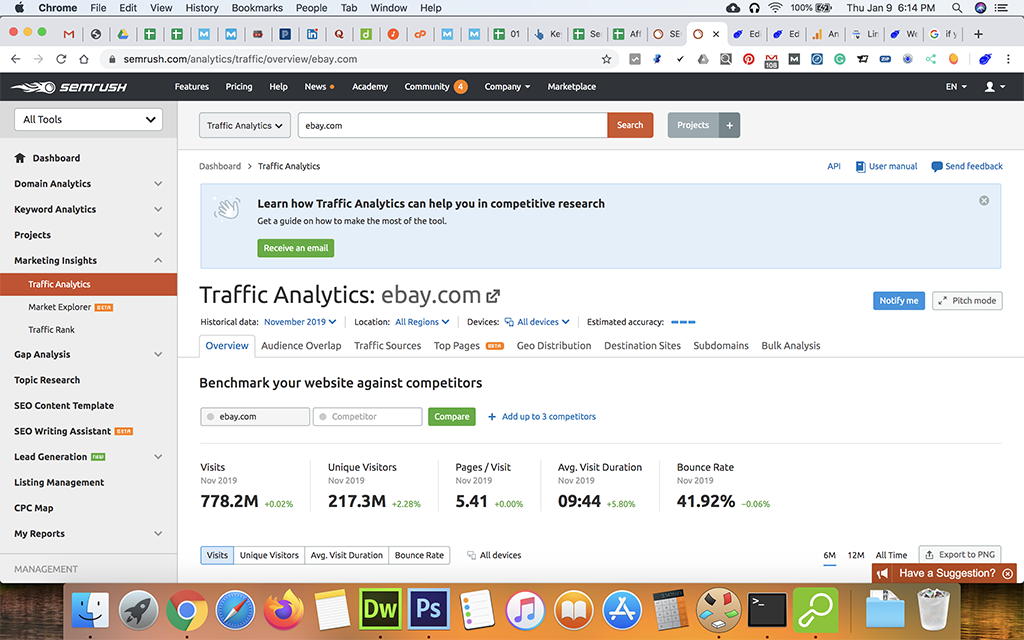1024x640 pixels.
Task: Click the ebay.com domain search field
Action: pyautogui.click(x=453, y=125)
